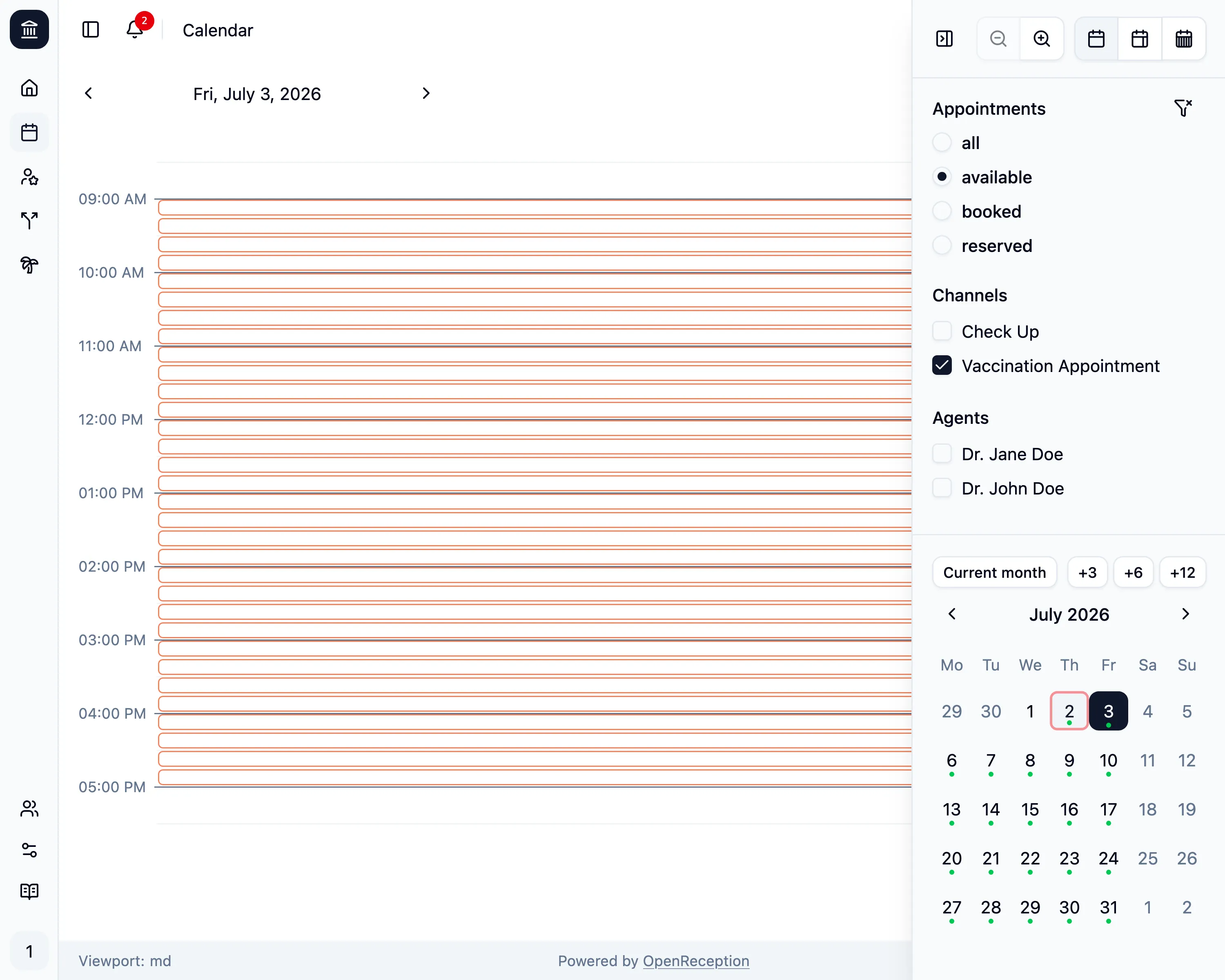This screenshot has height=980, width=1225.
Task: Pick July 15 in the mini calendar
Action: (1029, 809)
